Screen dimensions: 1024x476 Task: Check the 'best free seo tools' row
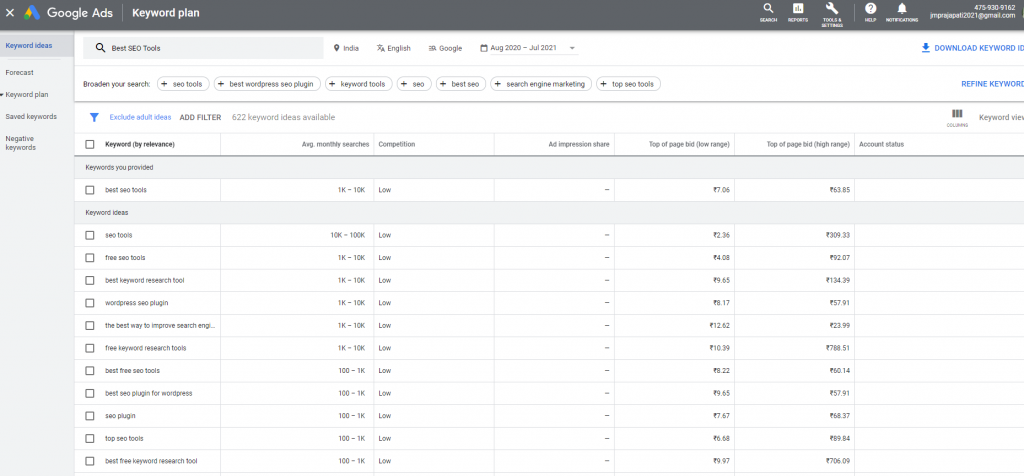pyautogui.click(x=89, y=371)
